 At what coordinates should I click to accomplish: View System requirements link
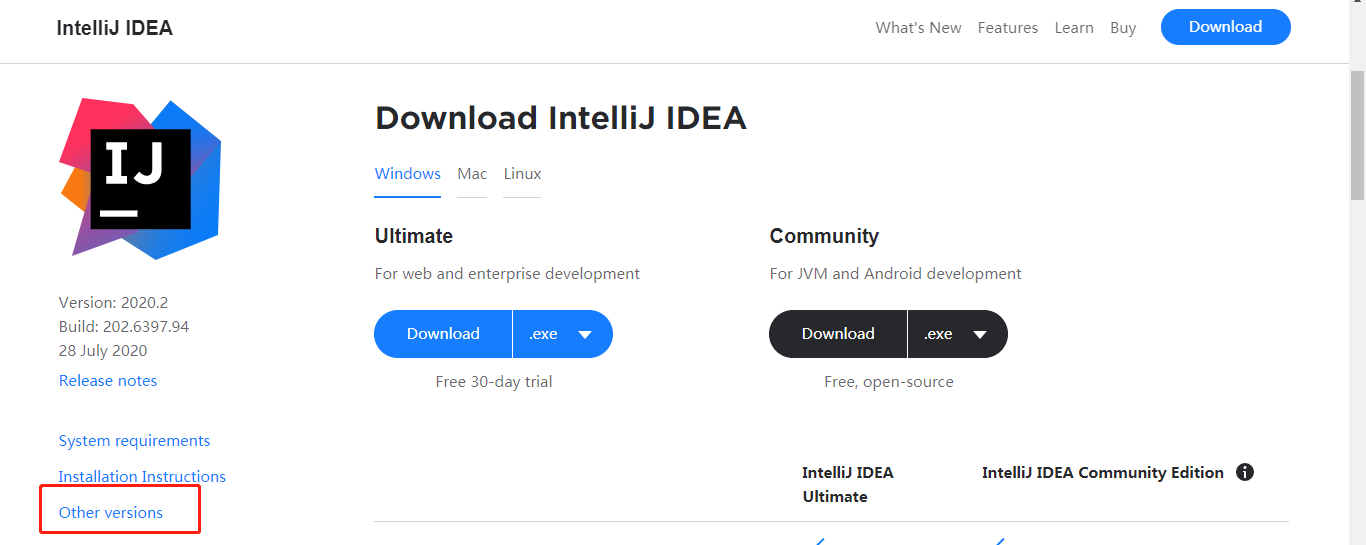pos(134,441)
